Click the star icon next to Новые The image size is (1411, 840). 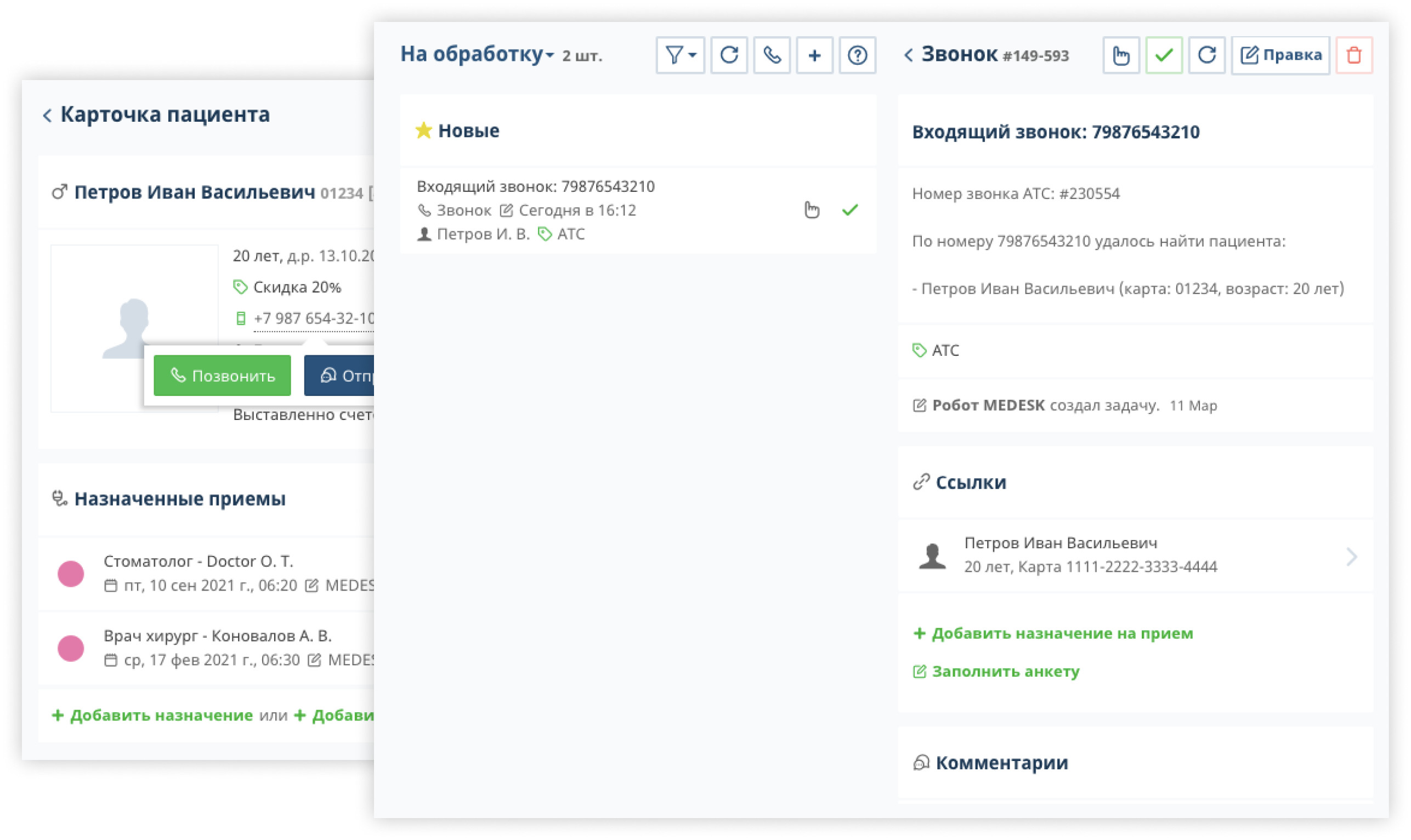click(423, 130)
